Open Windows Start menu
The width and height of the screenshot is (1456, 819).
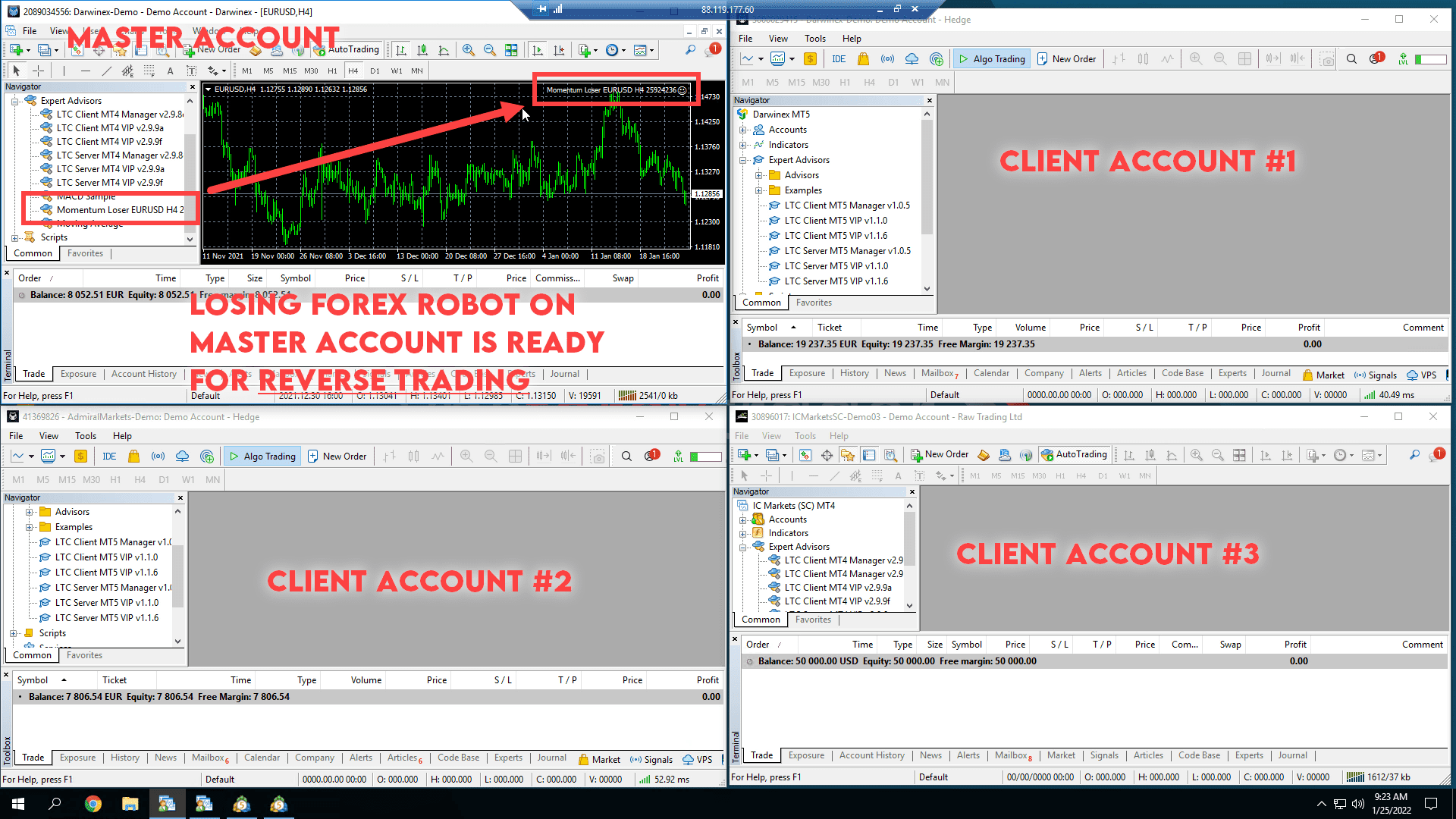point(18,804)
